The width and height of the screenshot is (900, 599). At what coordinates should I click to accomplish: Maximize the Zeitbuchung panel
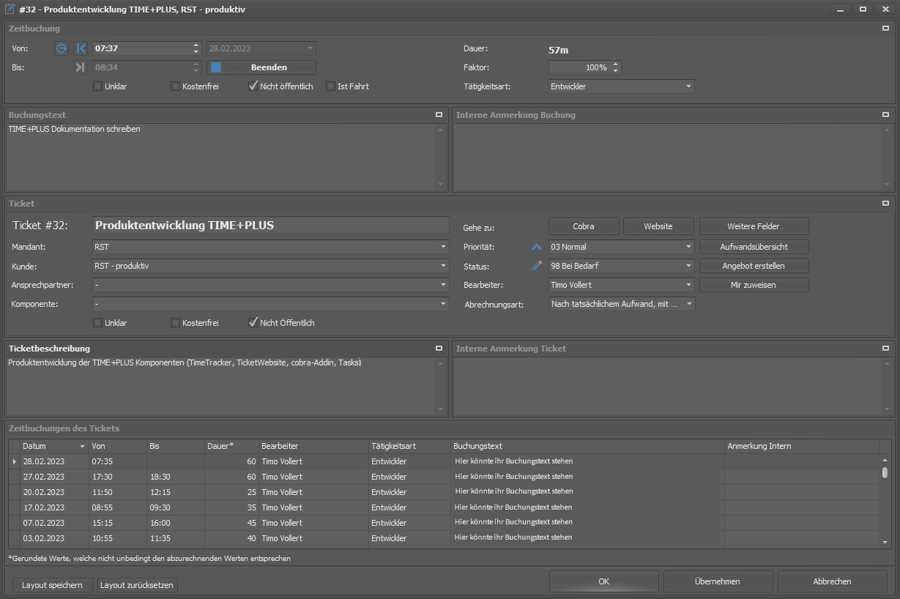tap(886, 28)
